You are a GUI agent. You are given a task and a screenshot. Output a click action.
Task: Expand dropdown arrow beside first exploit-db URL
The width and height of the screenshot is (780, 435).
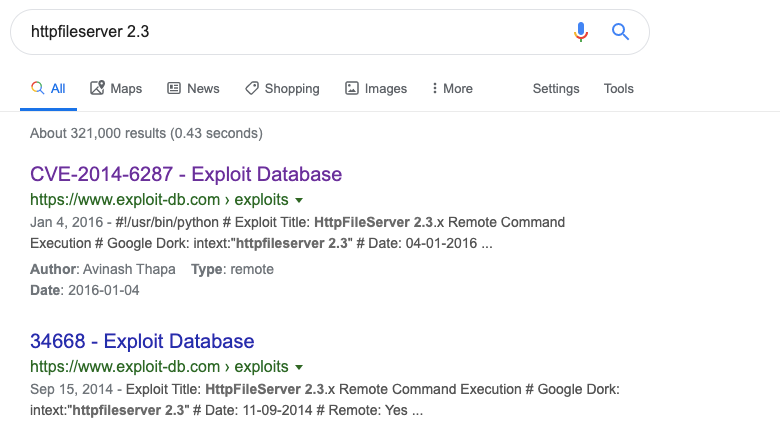coord(299,200)
